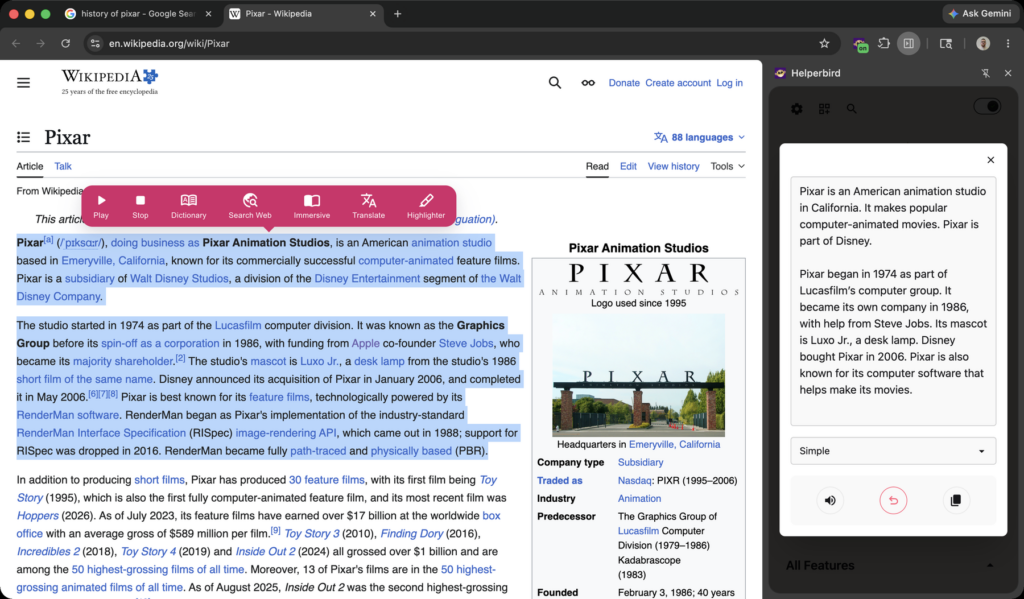Screen dimensions: 1024x599
Task: Click the Pixar headquarters photo thumbnail
Action: [638, 375]
